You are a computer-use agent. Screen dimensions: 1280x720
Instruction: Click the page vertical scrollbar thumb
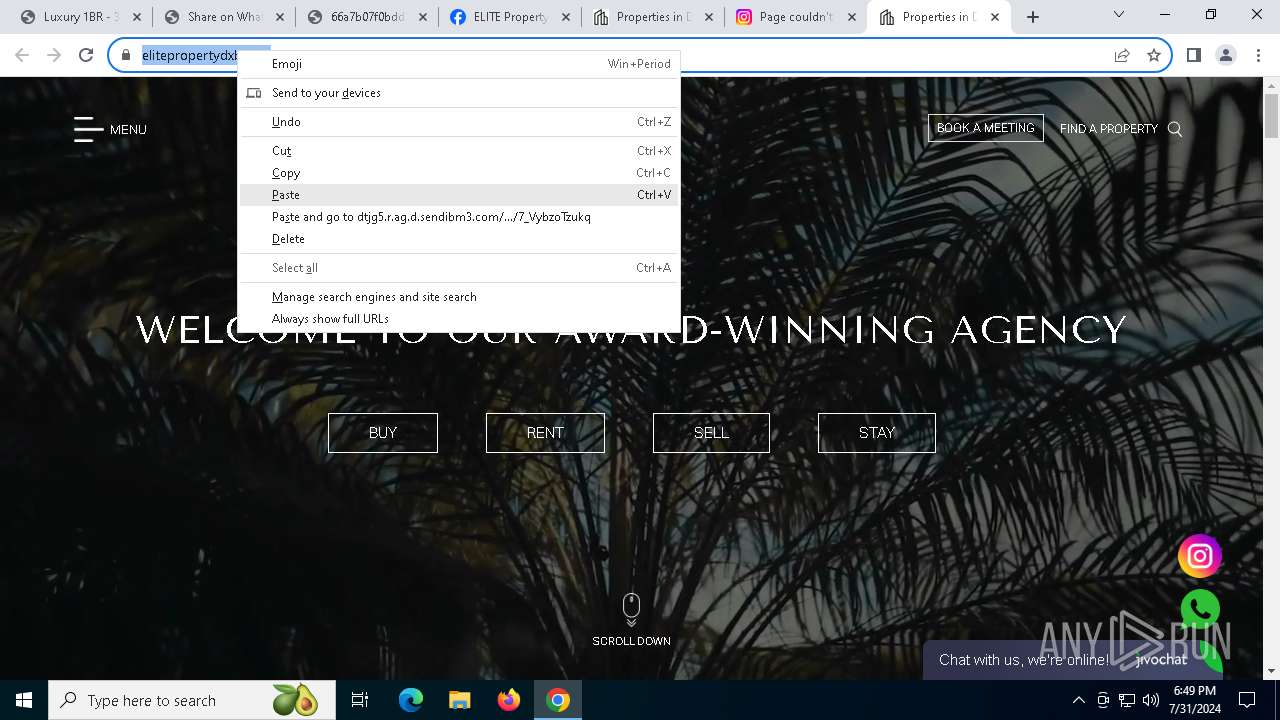[x=1271, y=116]
